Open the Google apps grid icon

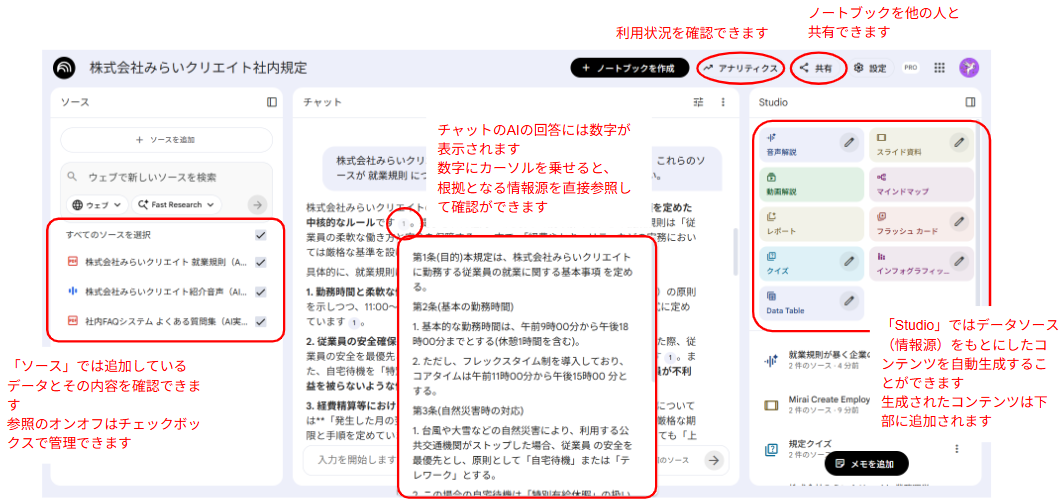(939, 68)
